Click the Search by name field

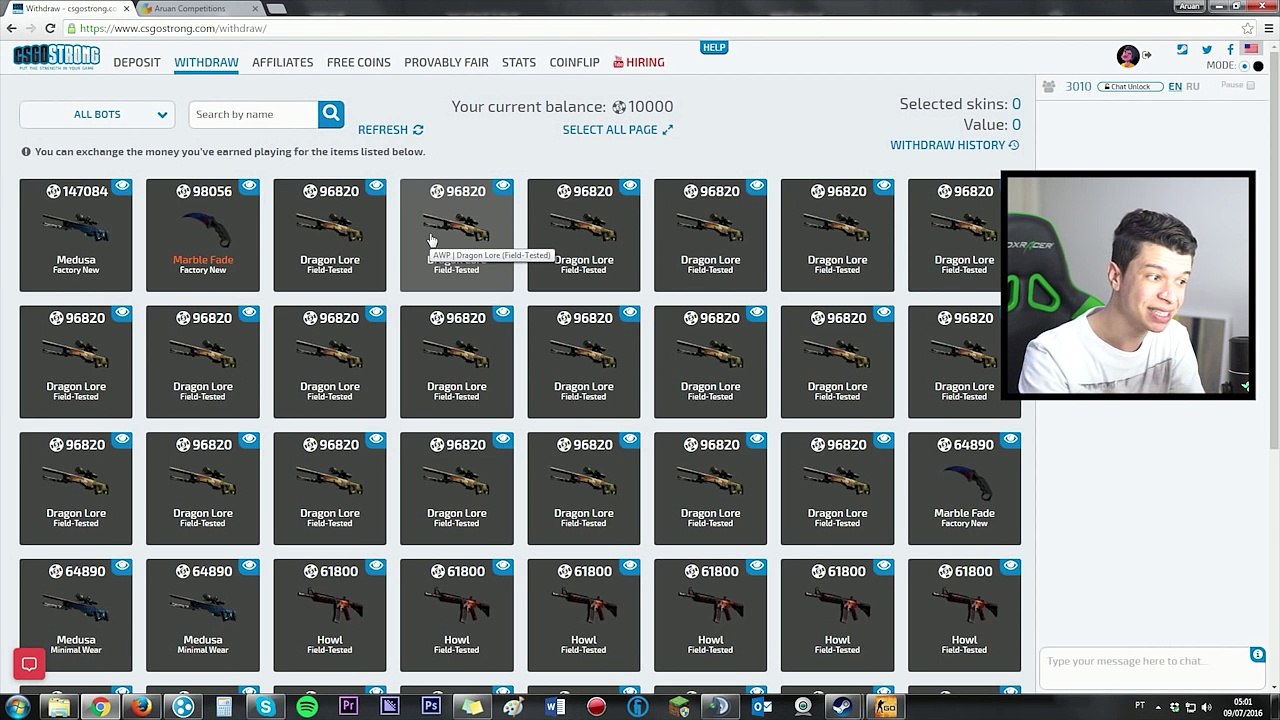pyautogui.click(x=254, y=114)
